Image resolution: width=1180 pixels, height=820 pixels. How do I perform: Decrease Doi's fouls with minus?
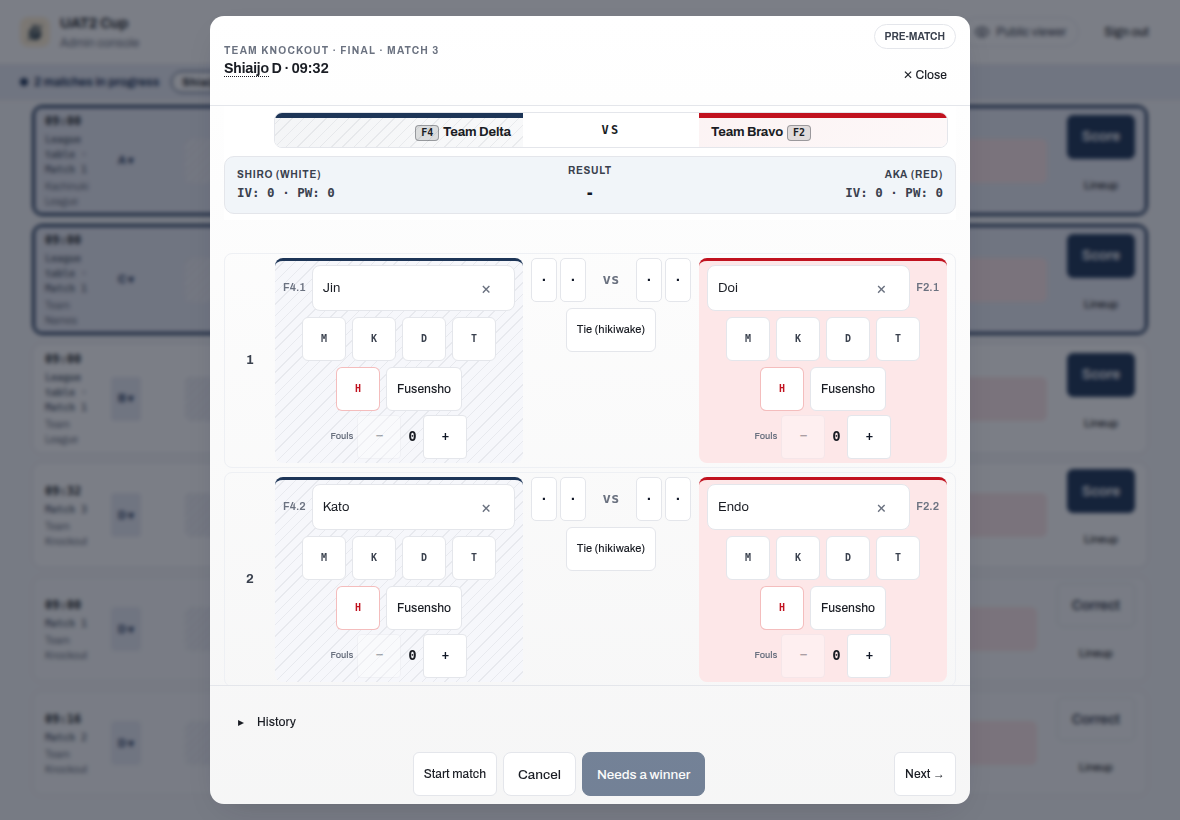pyautogui.click(x=803, y=436)
